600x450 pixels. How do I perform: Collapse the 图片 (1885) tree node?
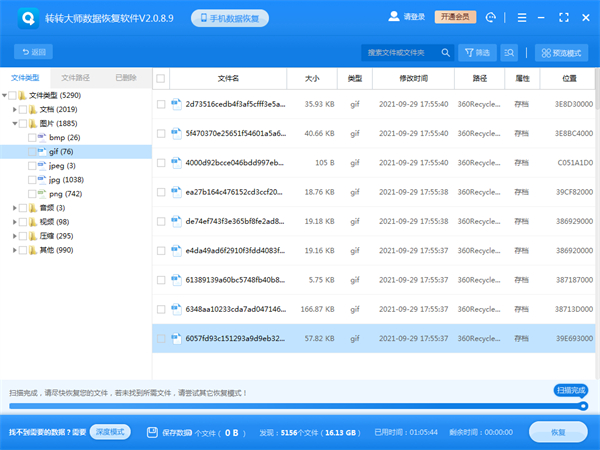(x=15, y=123)
